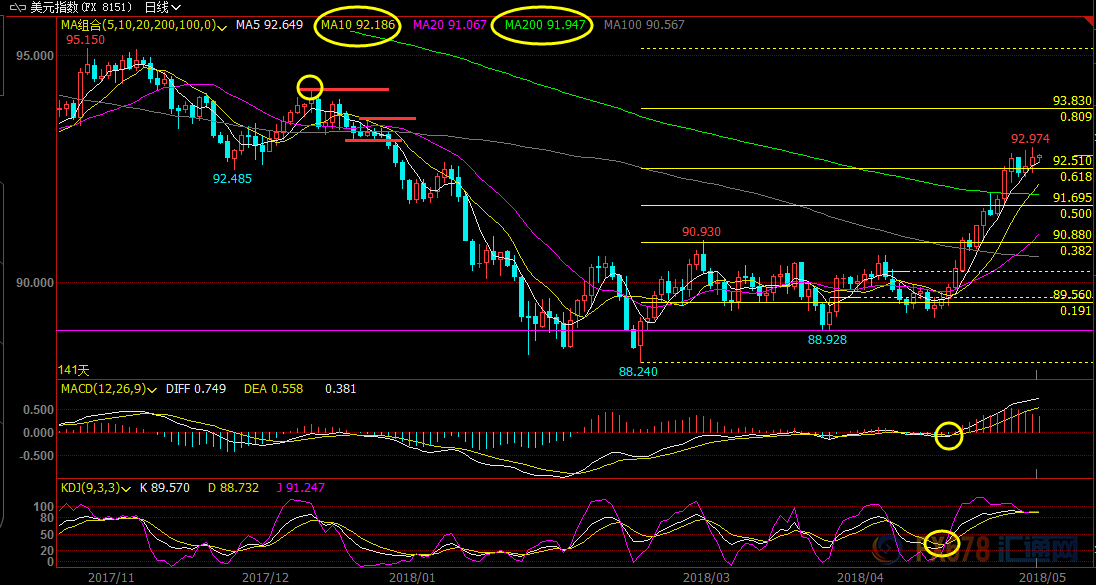Select the 88.240 bottom price label
Screen dimensions: 1096x585
pos(638,373)
